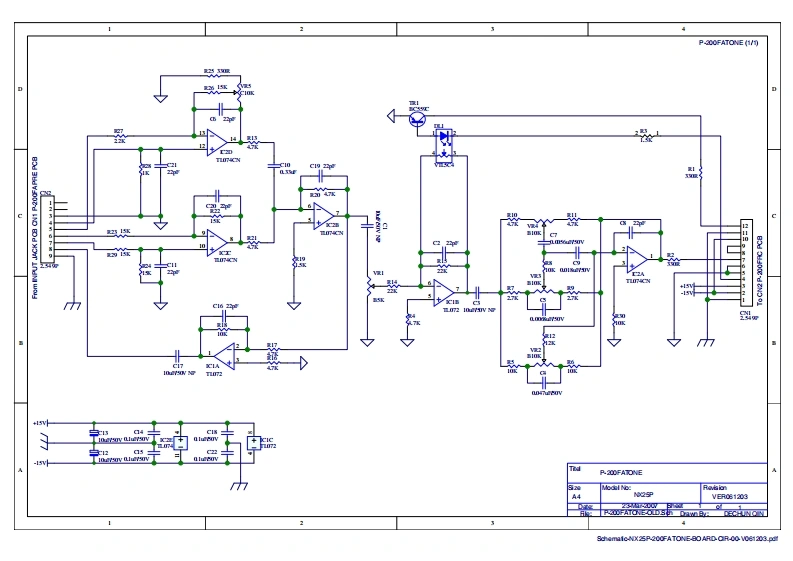
Task: Click capacitor C17 near IC1A input
Action: click(177, 353)
